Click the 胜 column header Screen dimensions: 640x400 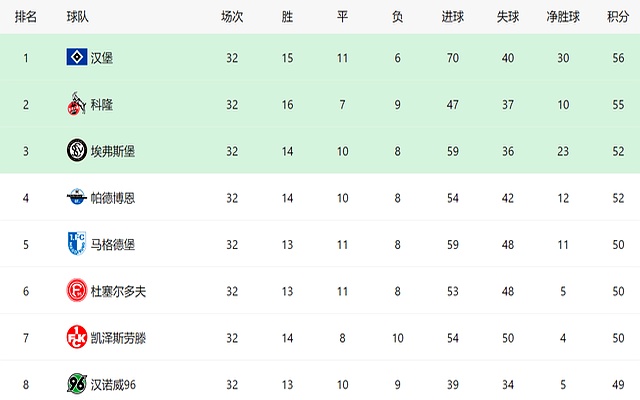[x=287, y=17]
